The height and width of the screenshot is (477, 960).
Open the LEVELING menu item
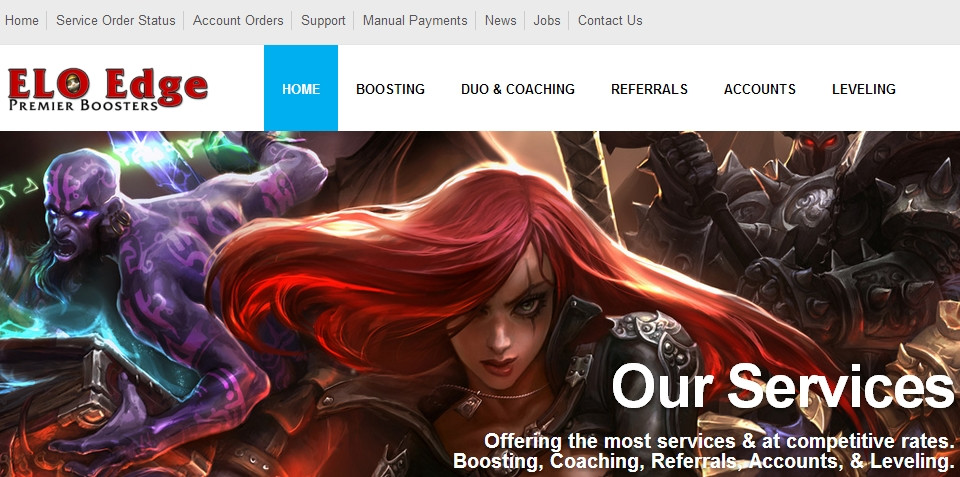point(864,89)
